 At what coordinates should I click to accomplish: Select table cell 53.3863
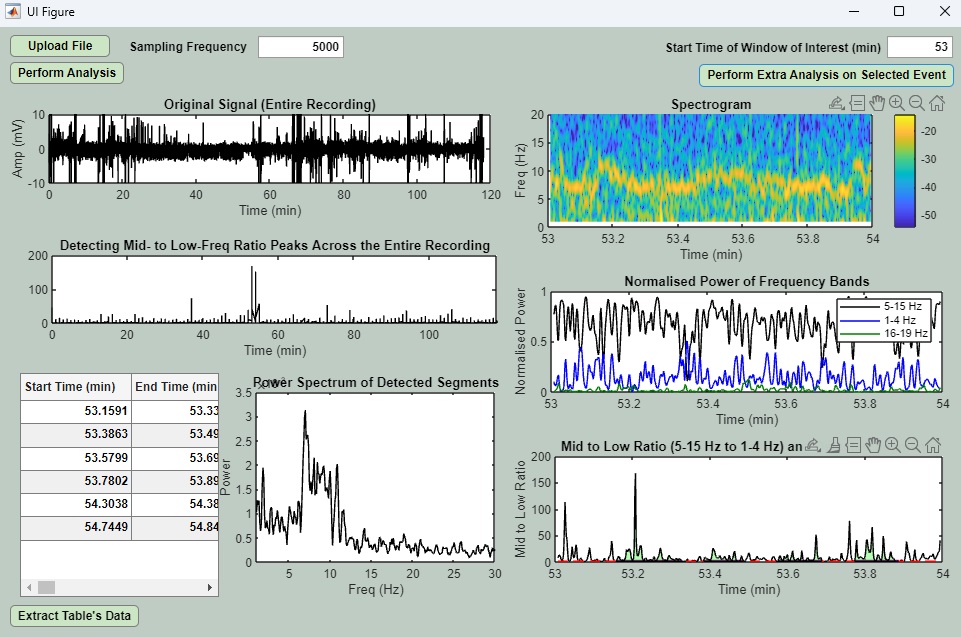click(76, 434)
